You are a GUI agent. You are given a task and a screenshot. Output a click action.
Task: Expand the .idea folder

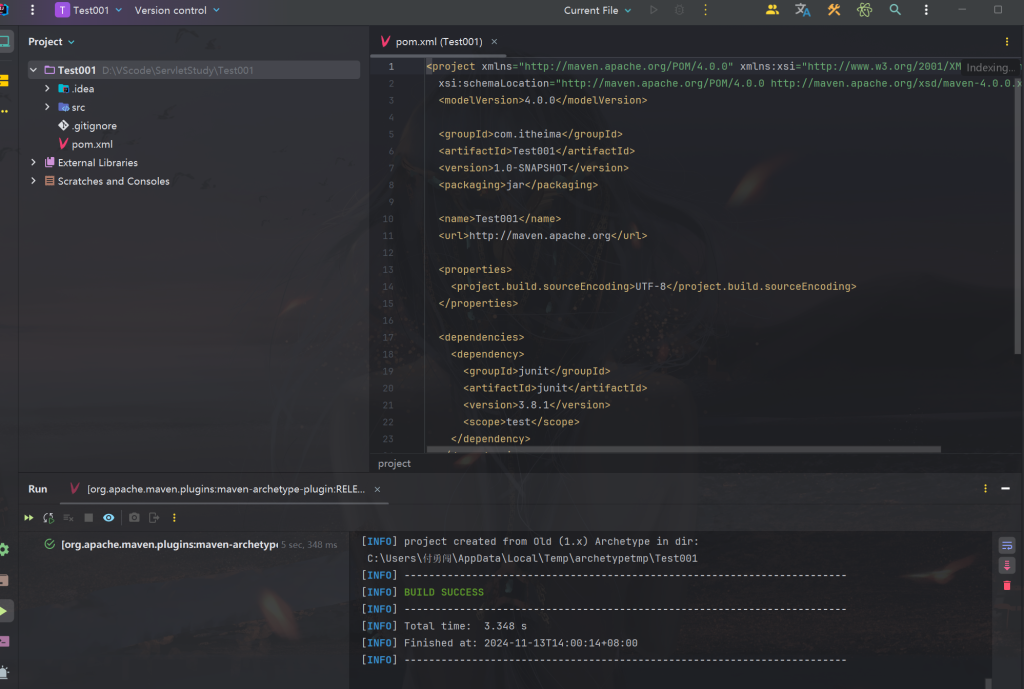pyautogui.click(x=47, y=89)
